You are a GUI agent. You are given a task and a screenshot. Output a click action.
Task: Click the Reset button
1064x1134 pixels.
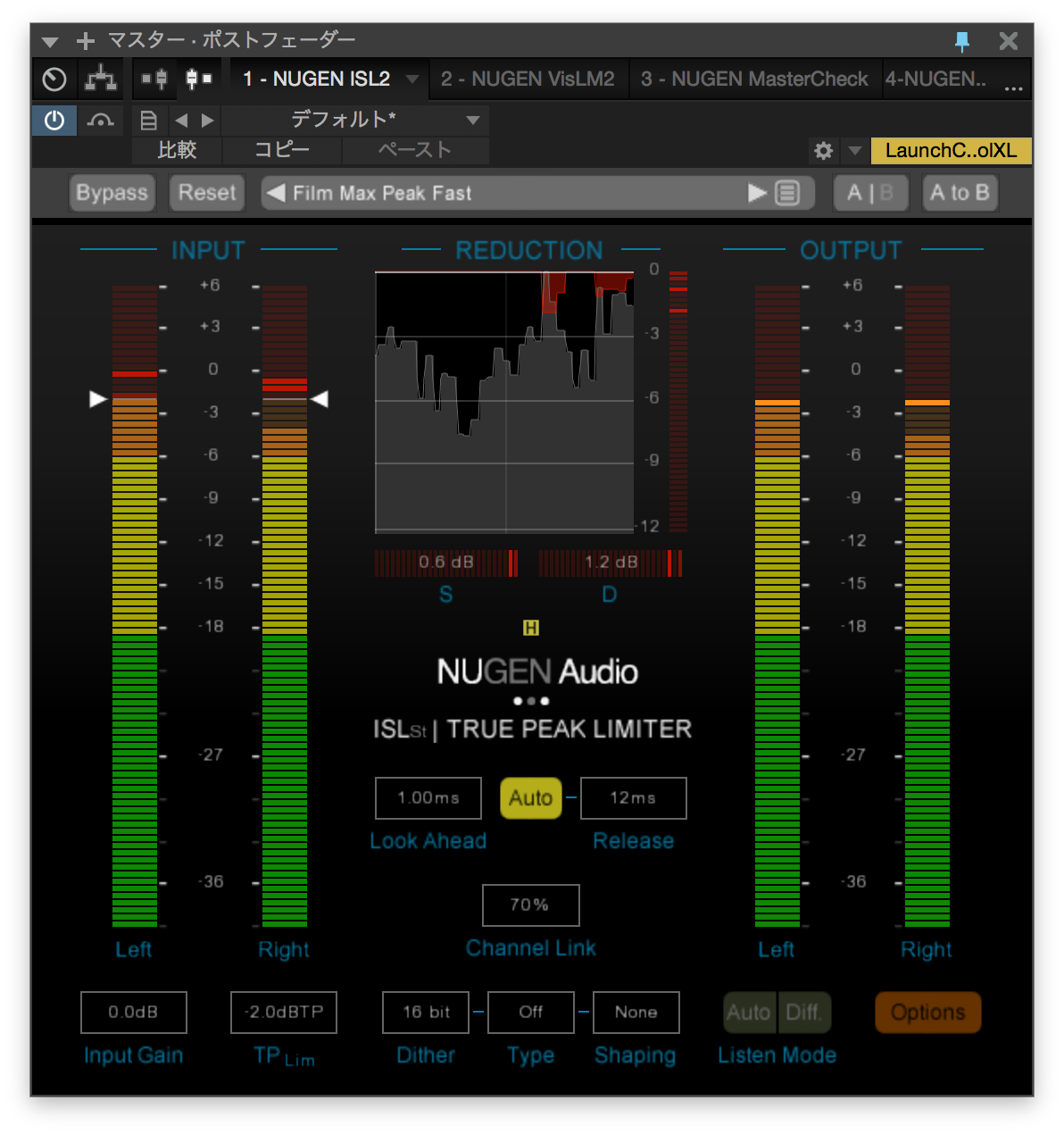pos(207,193)
